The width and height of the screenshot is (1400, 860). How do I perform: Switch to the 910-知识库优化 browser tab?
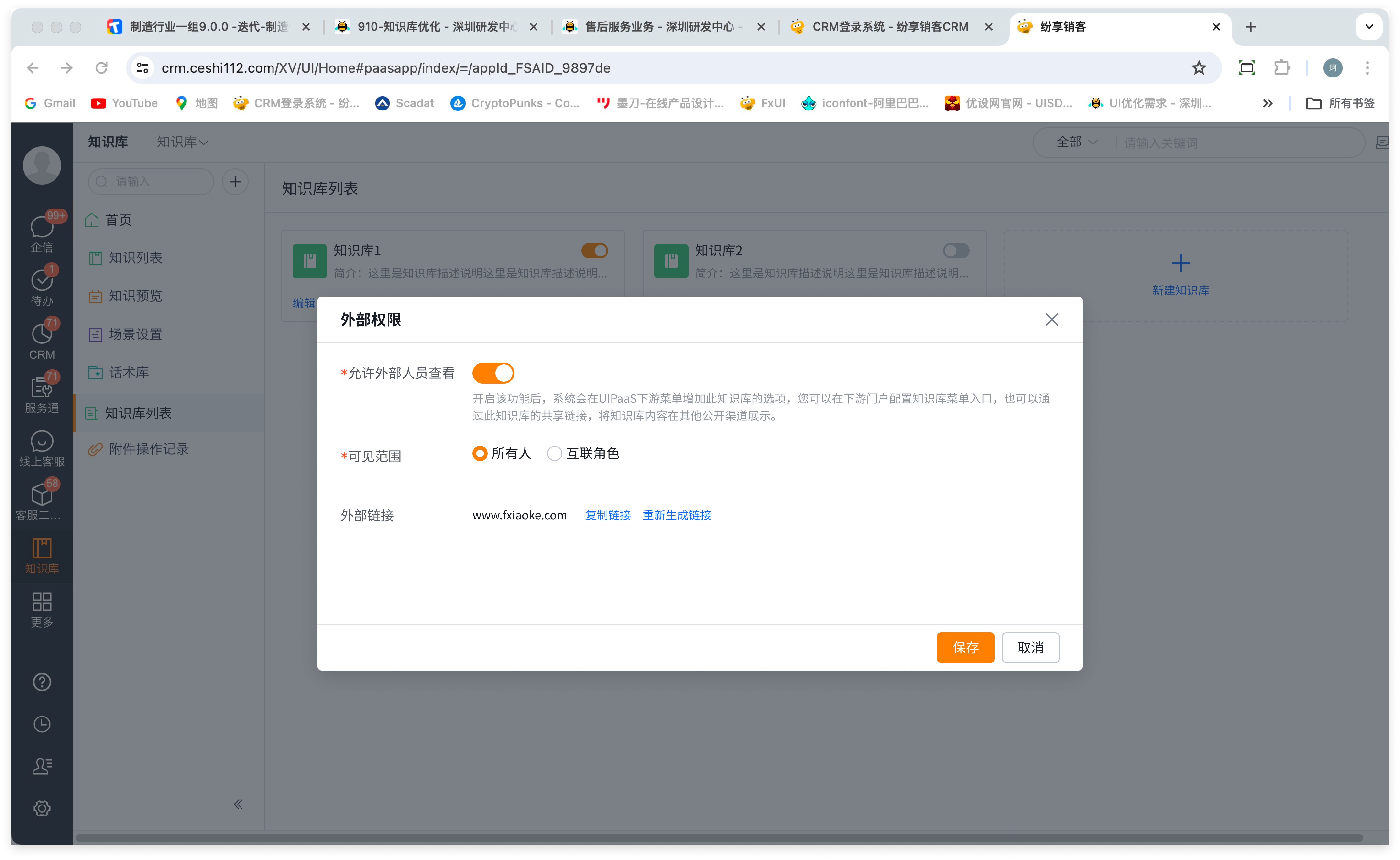tap(436, 27)
